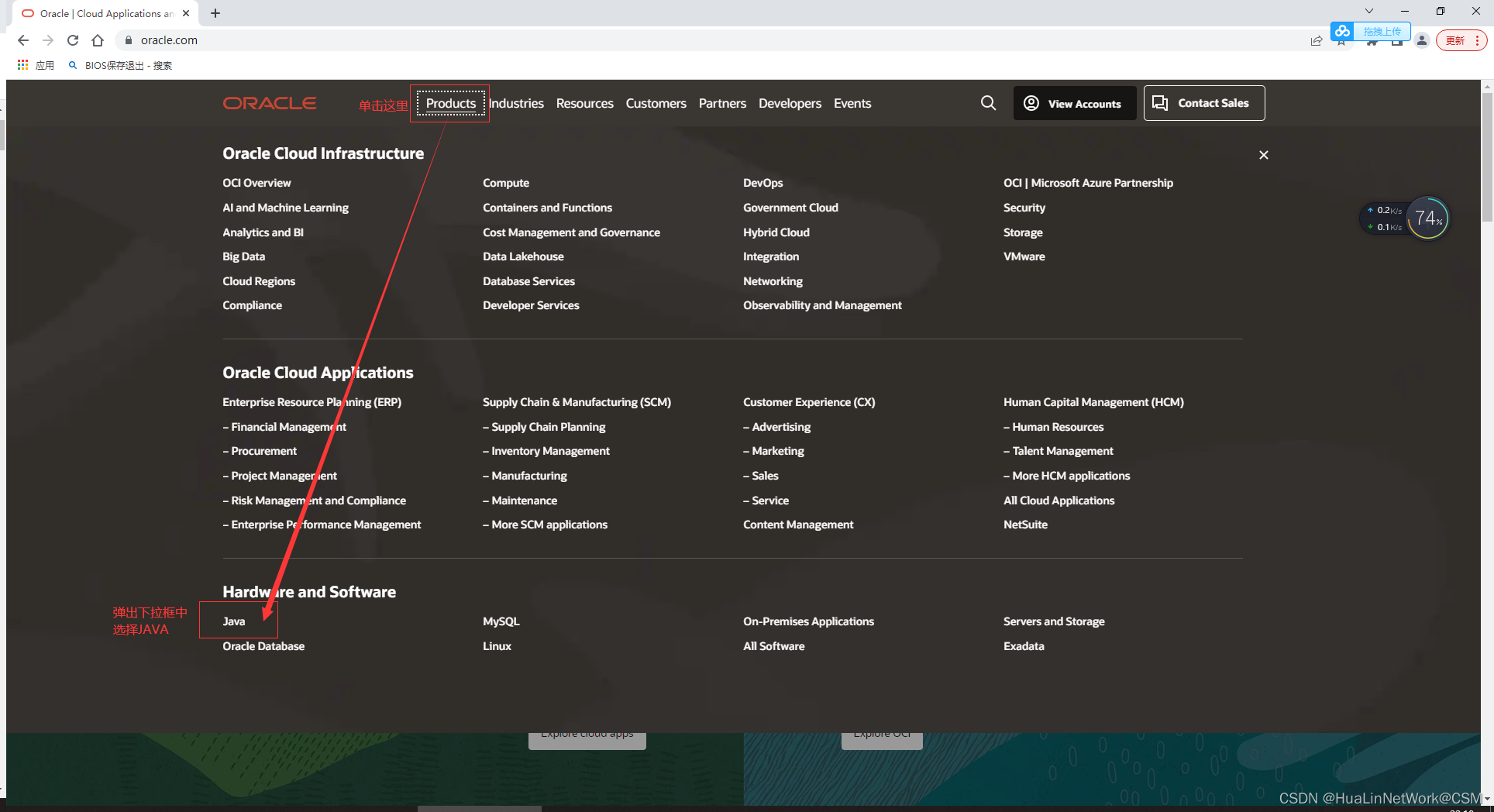Close the Oracle browser tab
Viewport: 1494px width, 812px height.
coord(186,13)
